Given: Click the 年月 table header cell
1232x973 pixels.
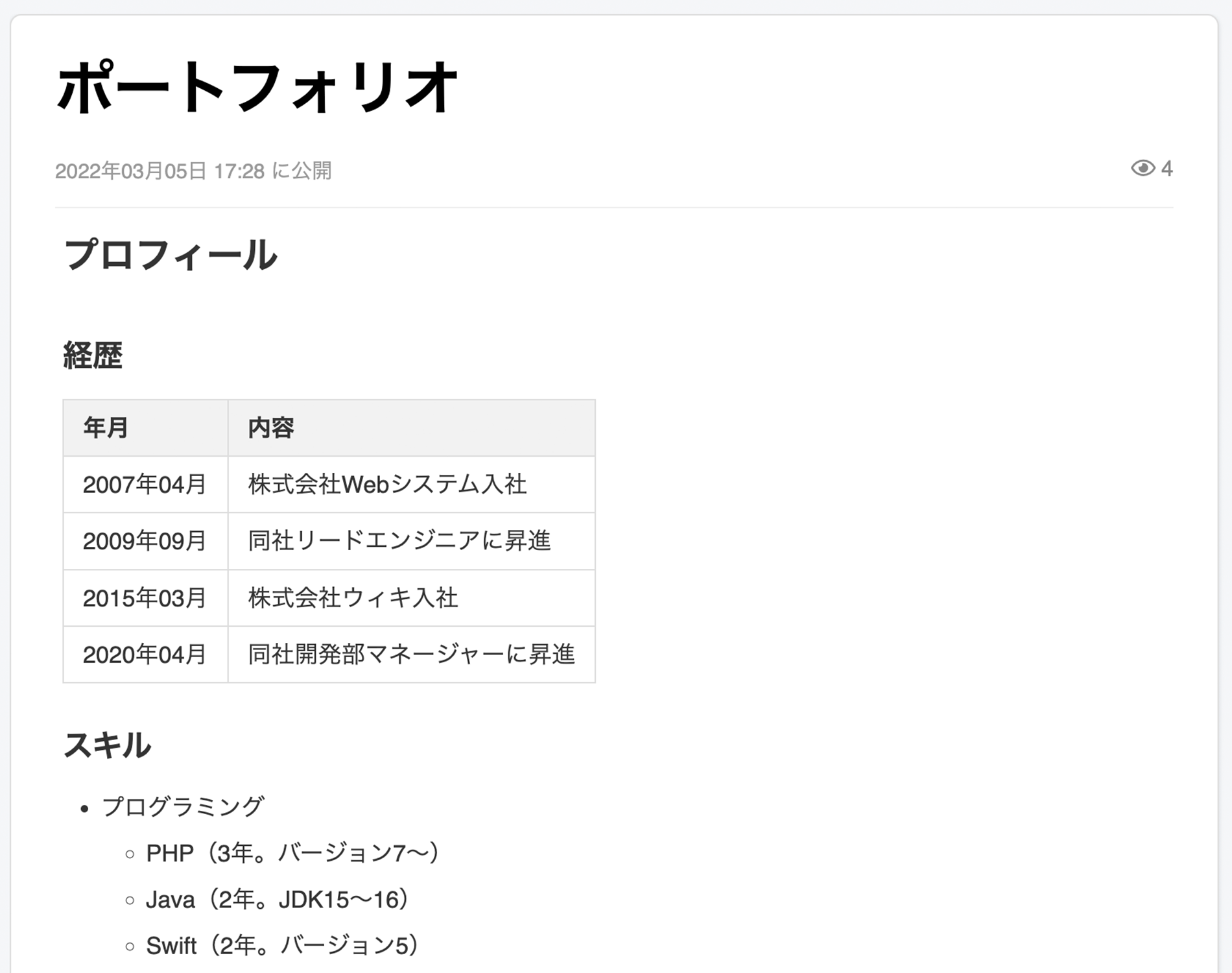Looking at the screenshot, I should (x=105, y=427).
